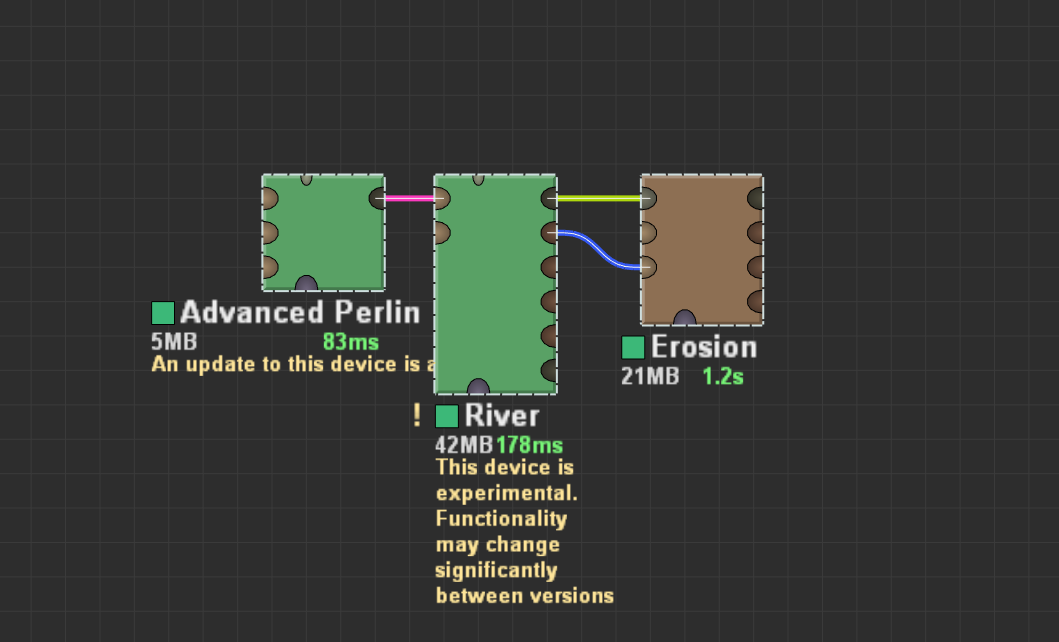Click the Erosion device's top input port
Image resolution: width=1059 pixels, height=642 pixels.
tap(646, 198)
